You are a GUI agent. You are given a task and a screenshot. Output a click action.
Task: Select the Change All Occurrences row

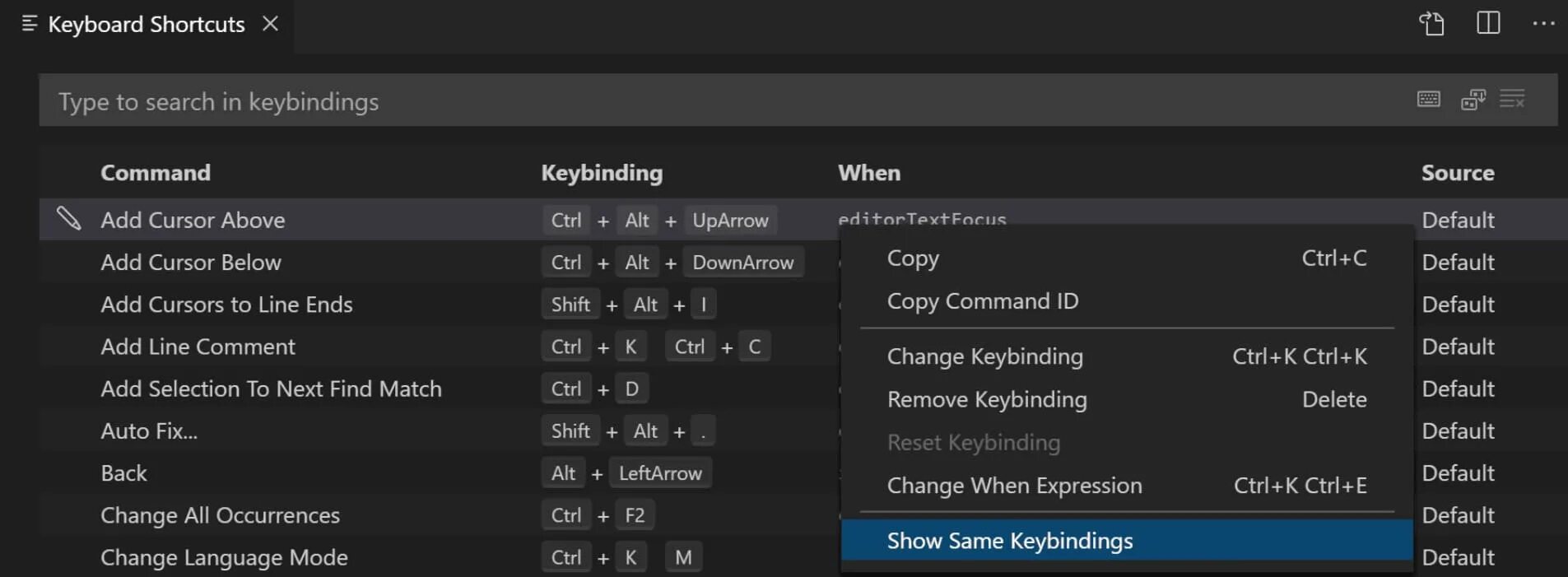pyautogui.click(x=220, y=515)
